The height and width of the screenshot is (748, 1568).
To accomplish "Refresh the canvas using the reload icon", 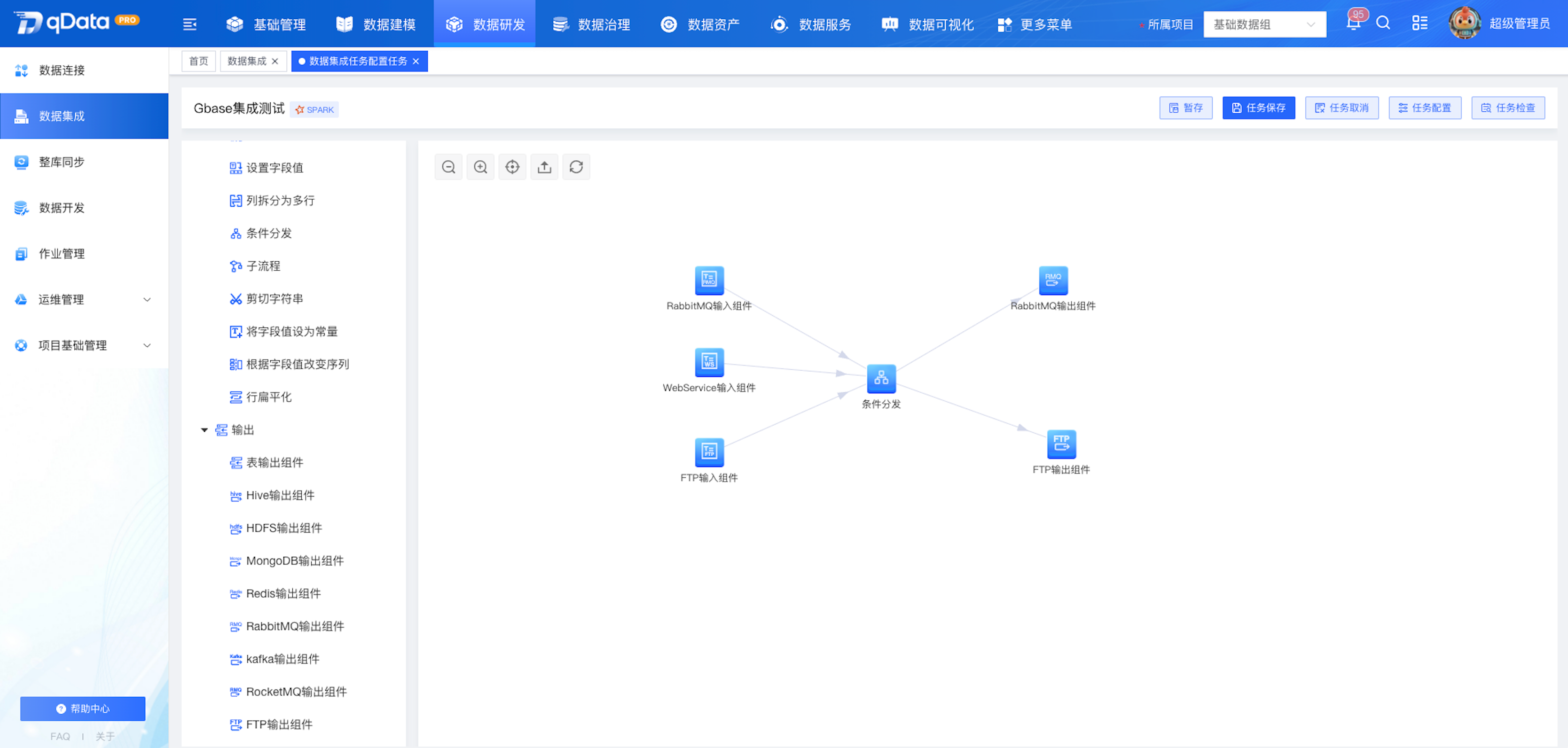I will click(576, 167).
